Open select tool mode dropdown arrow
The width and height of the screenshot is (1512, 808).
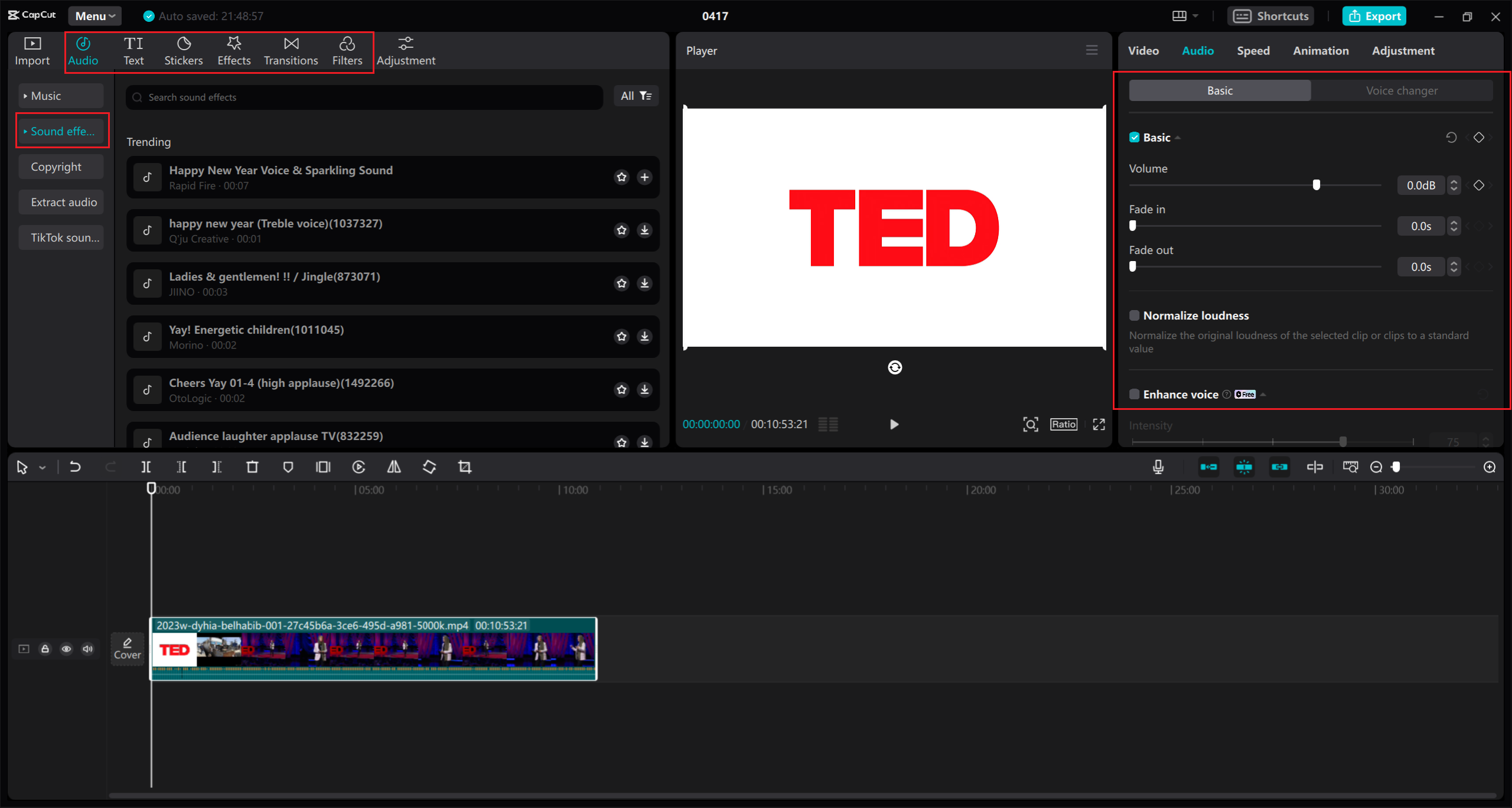click(43, 468)
